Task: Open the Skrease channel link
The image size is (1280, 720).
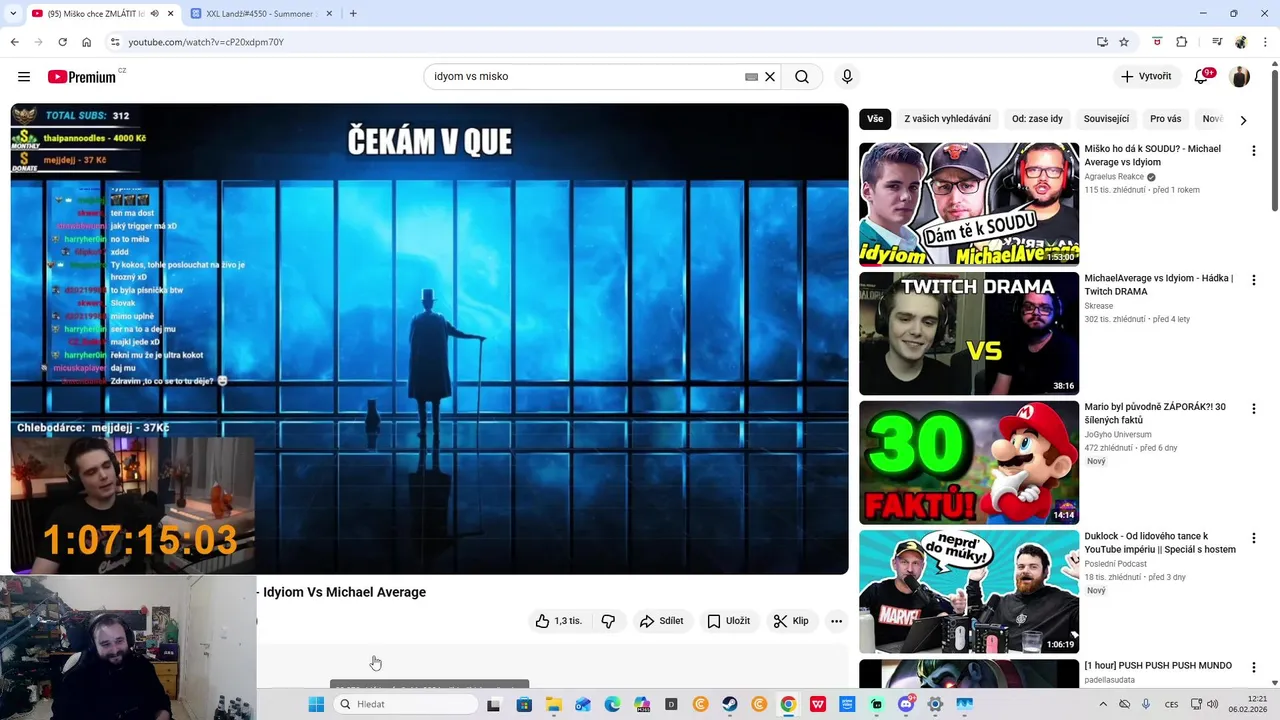Action: [x=1099, y=306]
